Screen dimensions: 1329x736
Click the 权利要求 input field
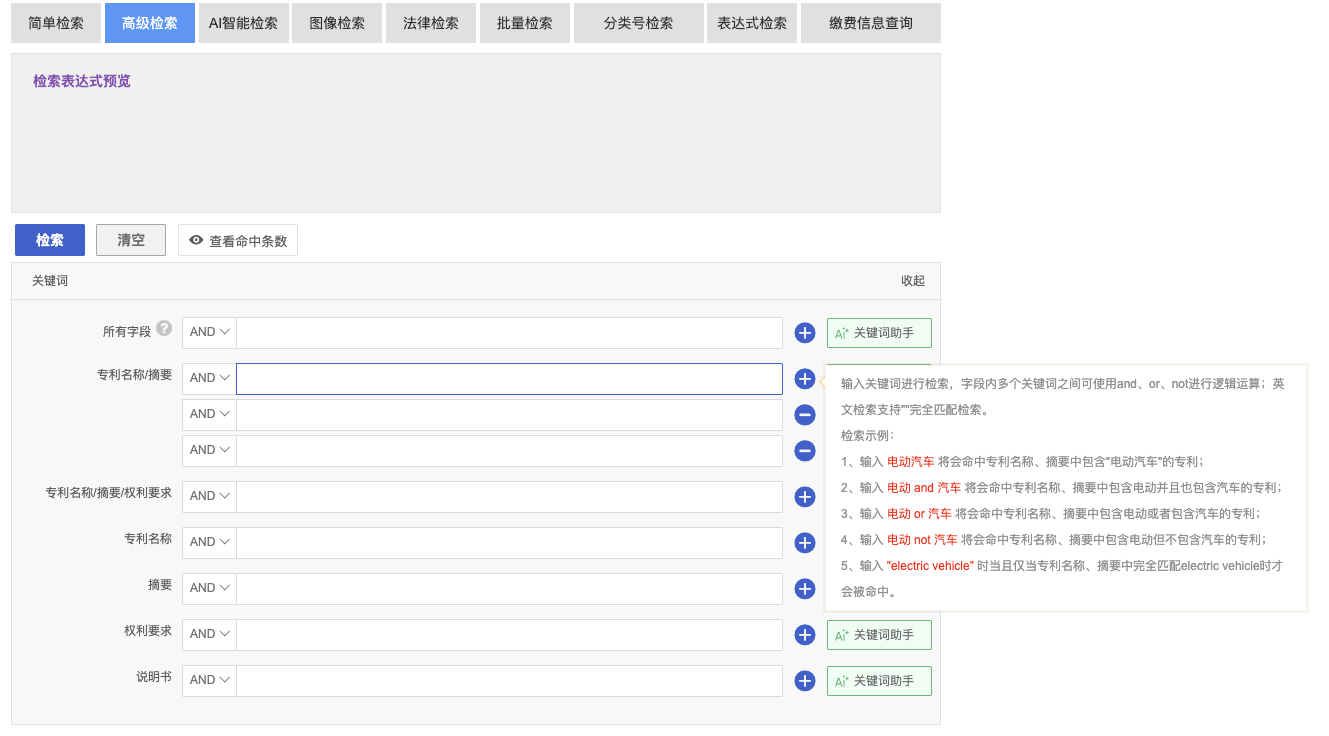coord(509,635)
